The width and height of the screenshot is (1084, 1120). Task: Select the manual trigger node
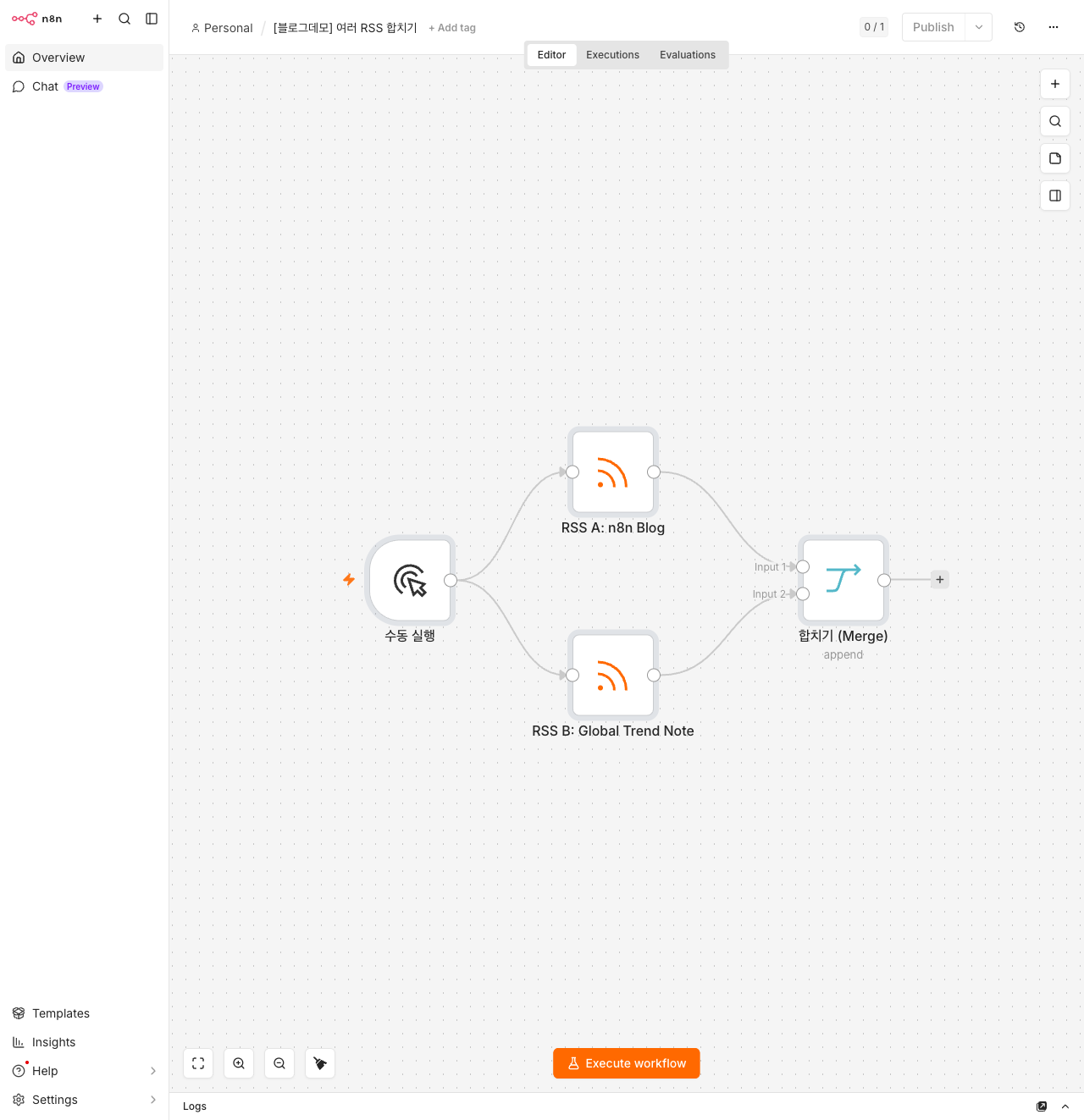(x=411, y=581)
